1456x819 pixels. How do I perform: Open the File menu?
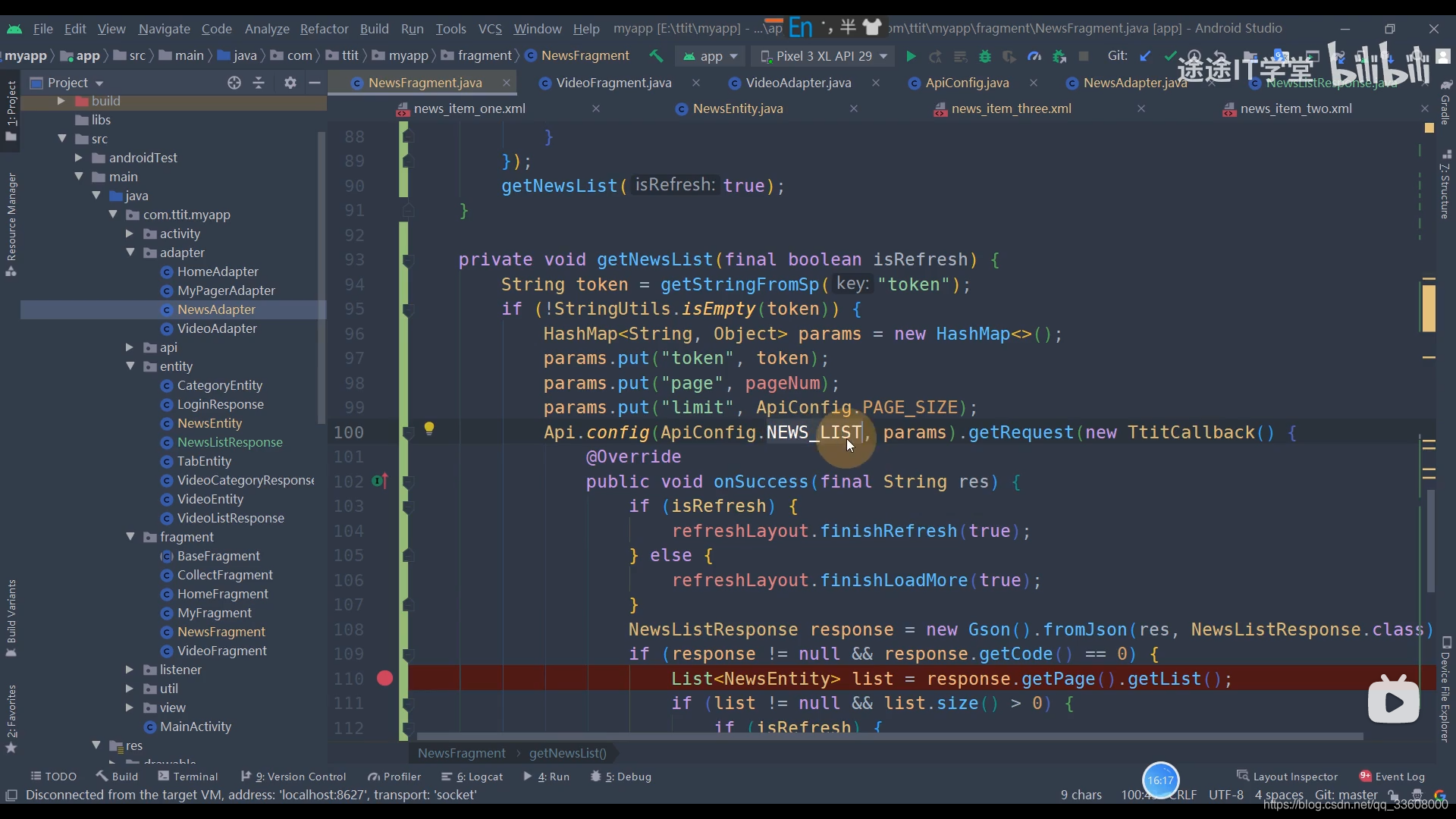pos(42,29)
